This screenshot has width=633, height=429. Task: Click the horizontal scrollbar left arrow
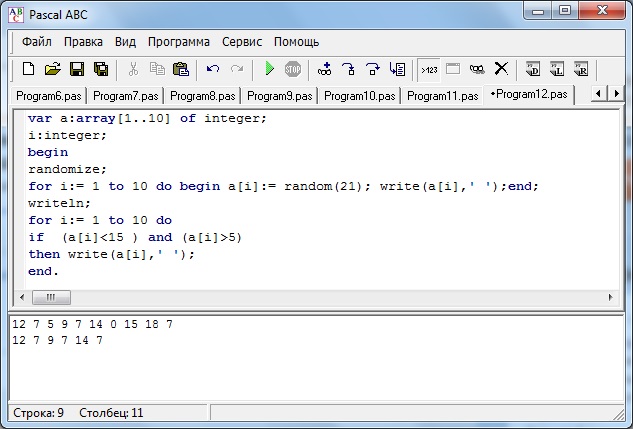22,297
